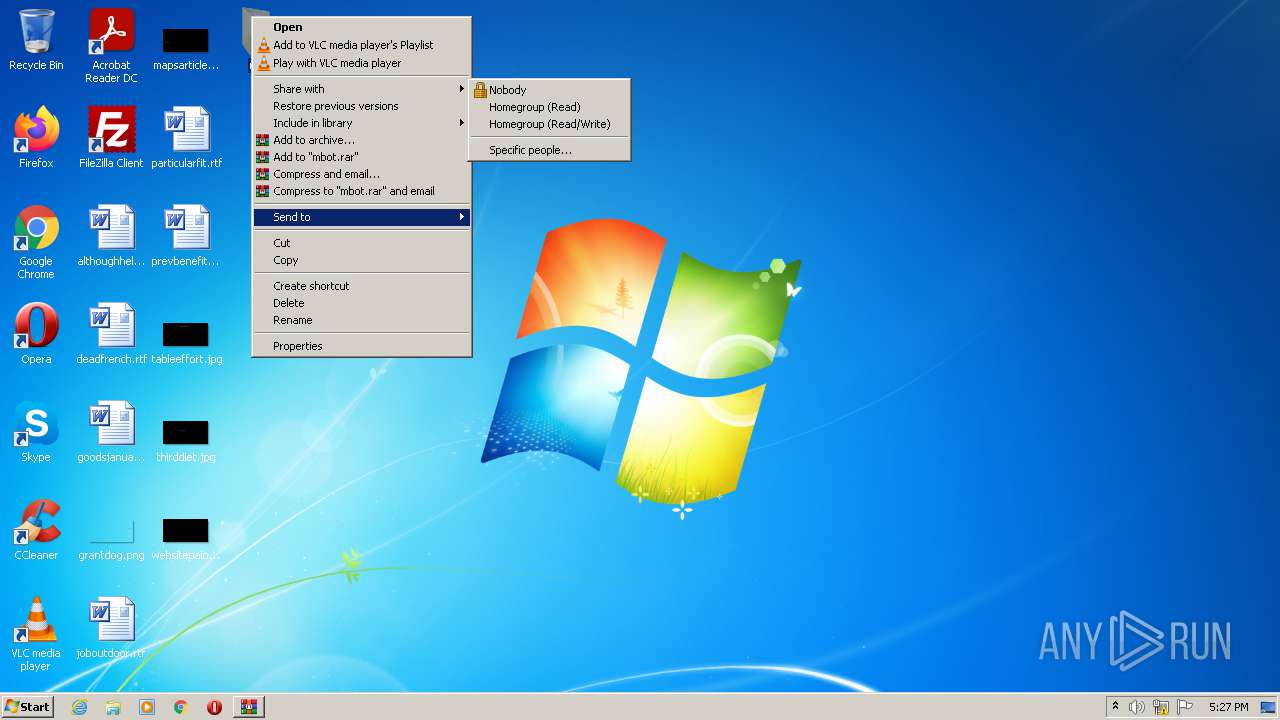Screen dimensions: 1280x720
Task: Click the Show desktop button
Action: pos(1268,707)
